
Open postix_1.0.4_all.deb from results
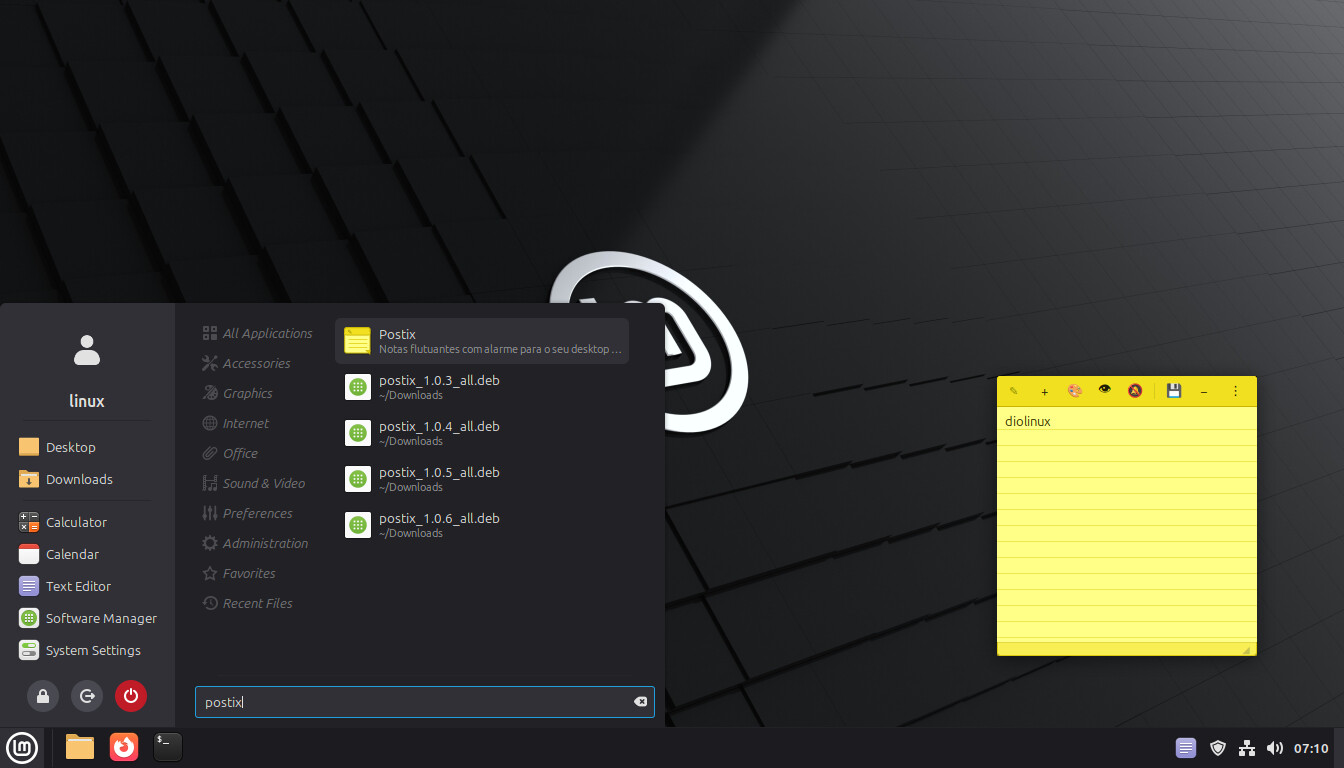[x=482, y=433]
